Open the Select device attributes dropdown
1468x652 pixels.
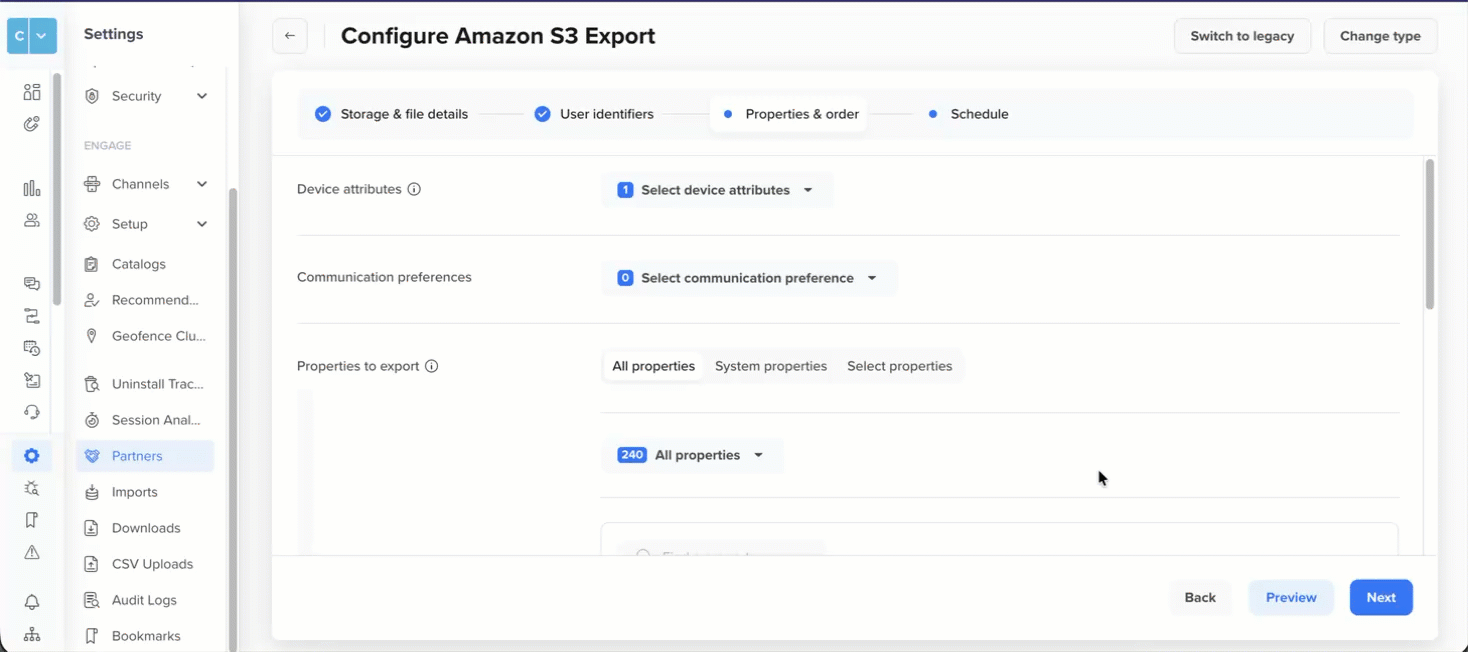click(716, 189)
